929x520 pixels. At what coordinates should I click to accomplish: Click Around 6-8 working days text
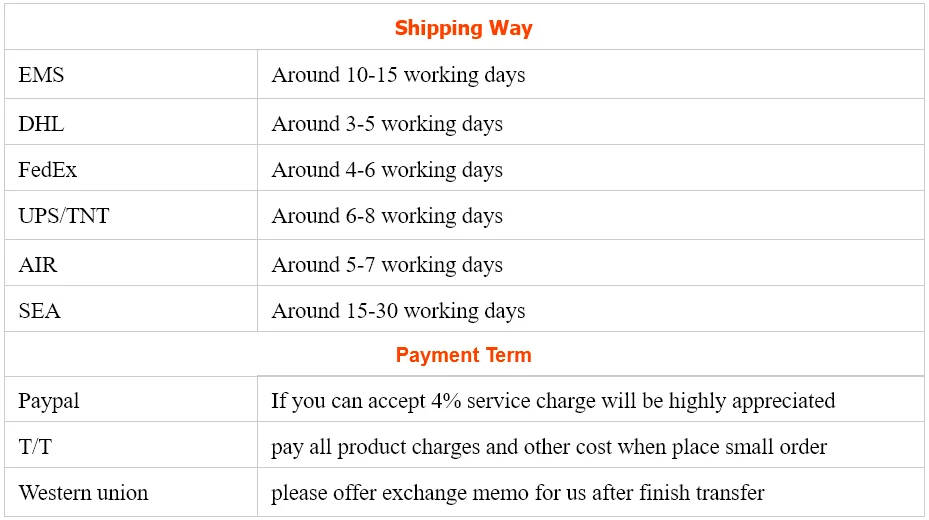click(387, 216)
